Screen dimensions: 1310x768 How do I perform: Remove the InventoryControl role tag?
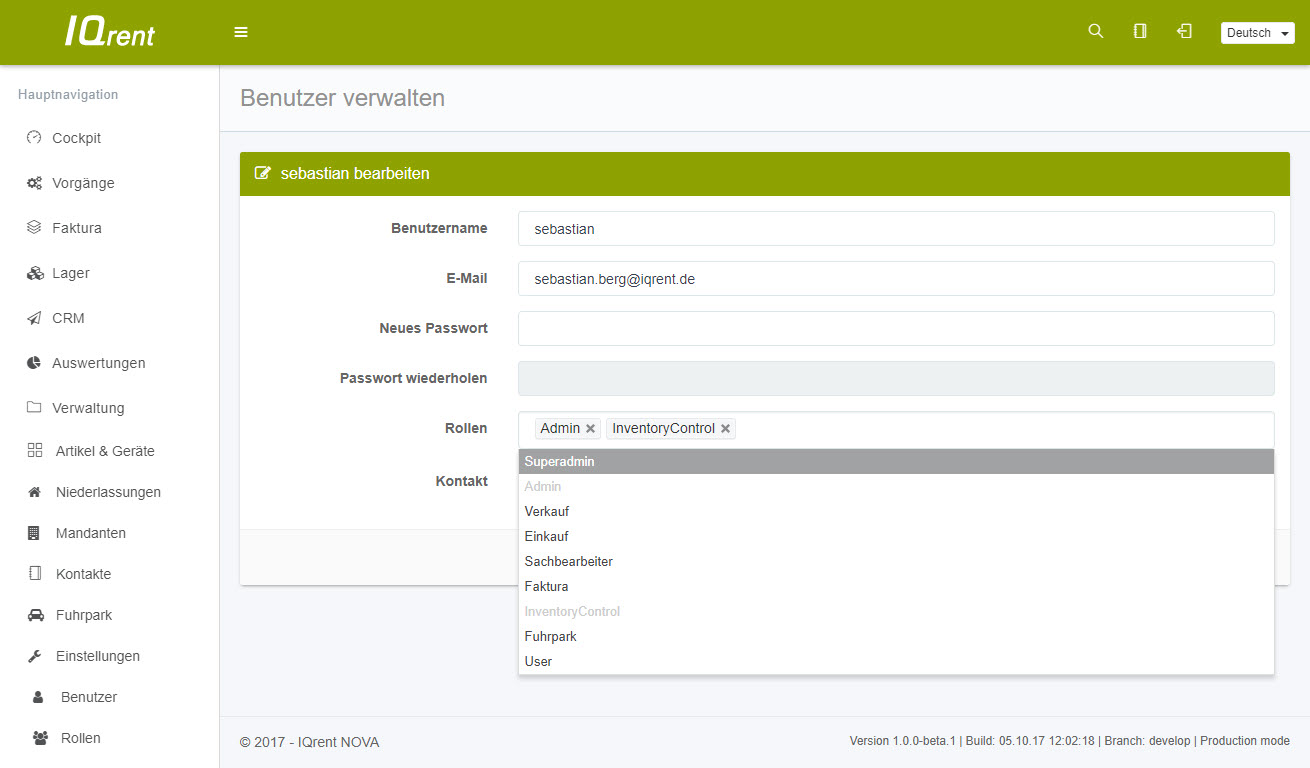[726, 429]
